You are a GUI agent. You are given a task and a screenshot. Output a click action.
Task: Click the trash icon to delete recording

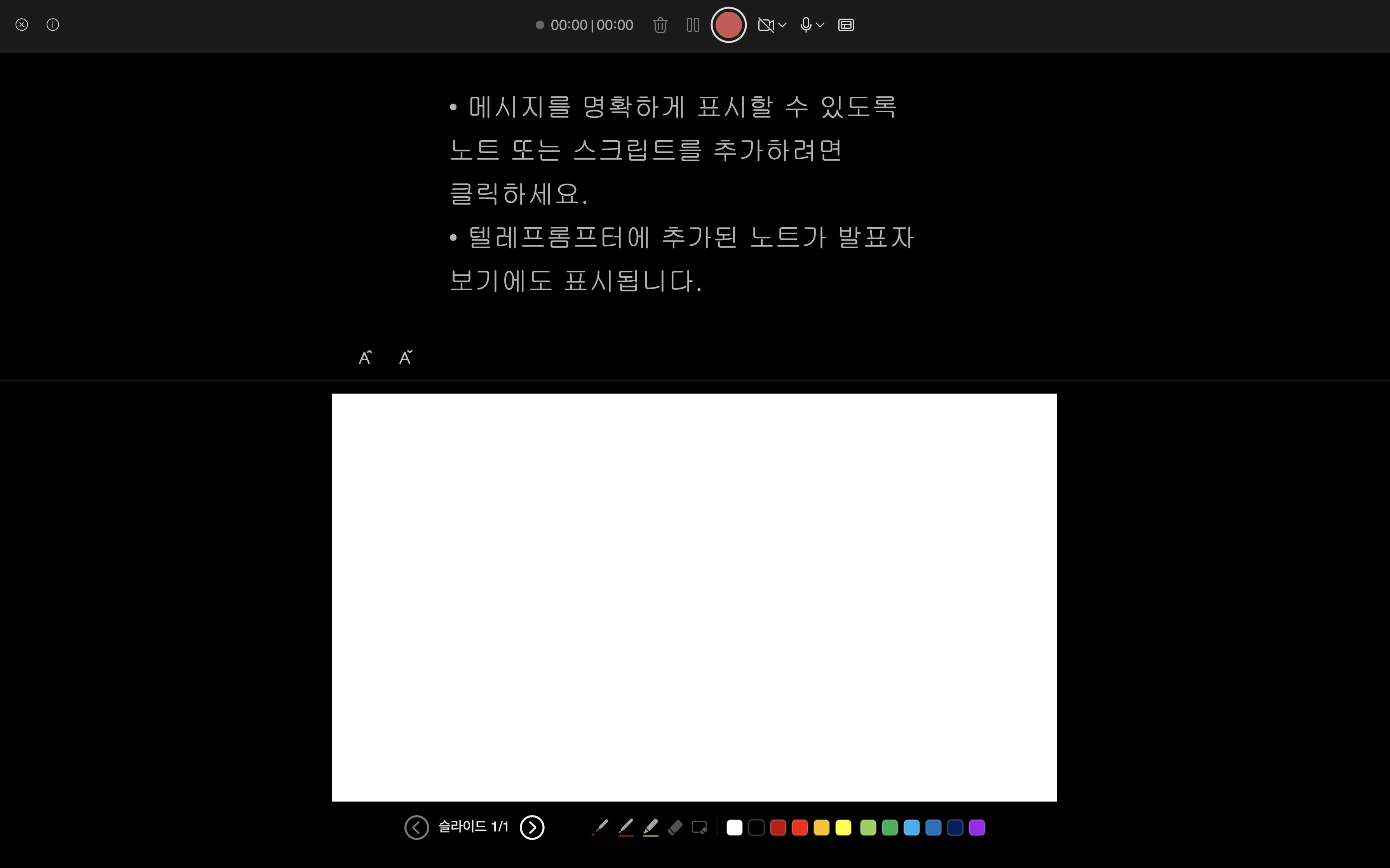click(x=660, y=25)
